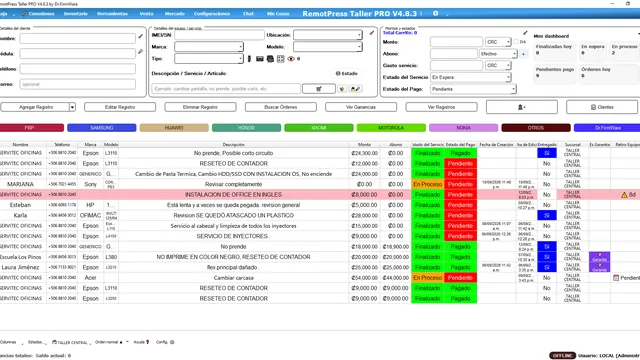Click the pattern grid icon beside the printer icon
This screenshot has width=640, height=360.
pyautogui.click(x=280, y=59)
